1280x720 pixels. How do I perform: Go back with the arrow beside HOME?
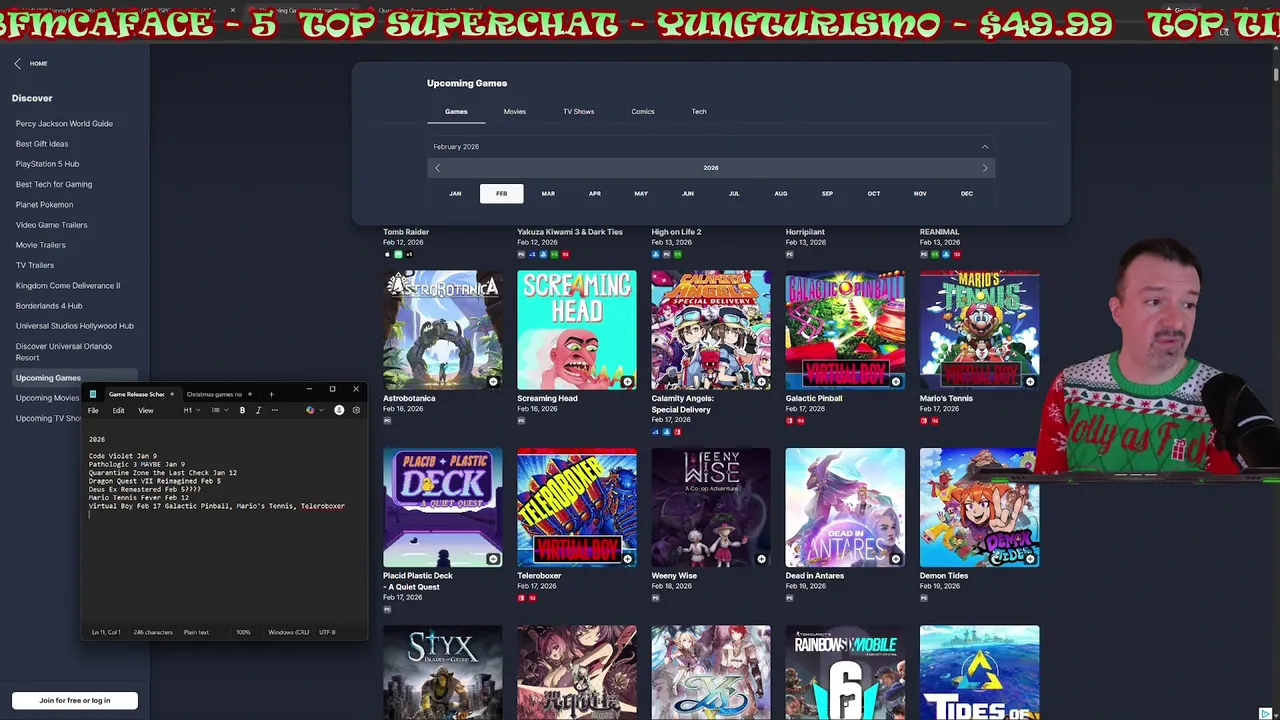(x=17, y=63)
